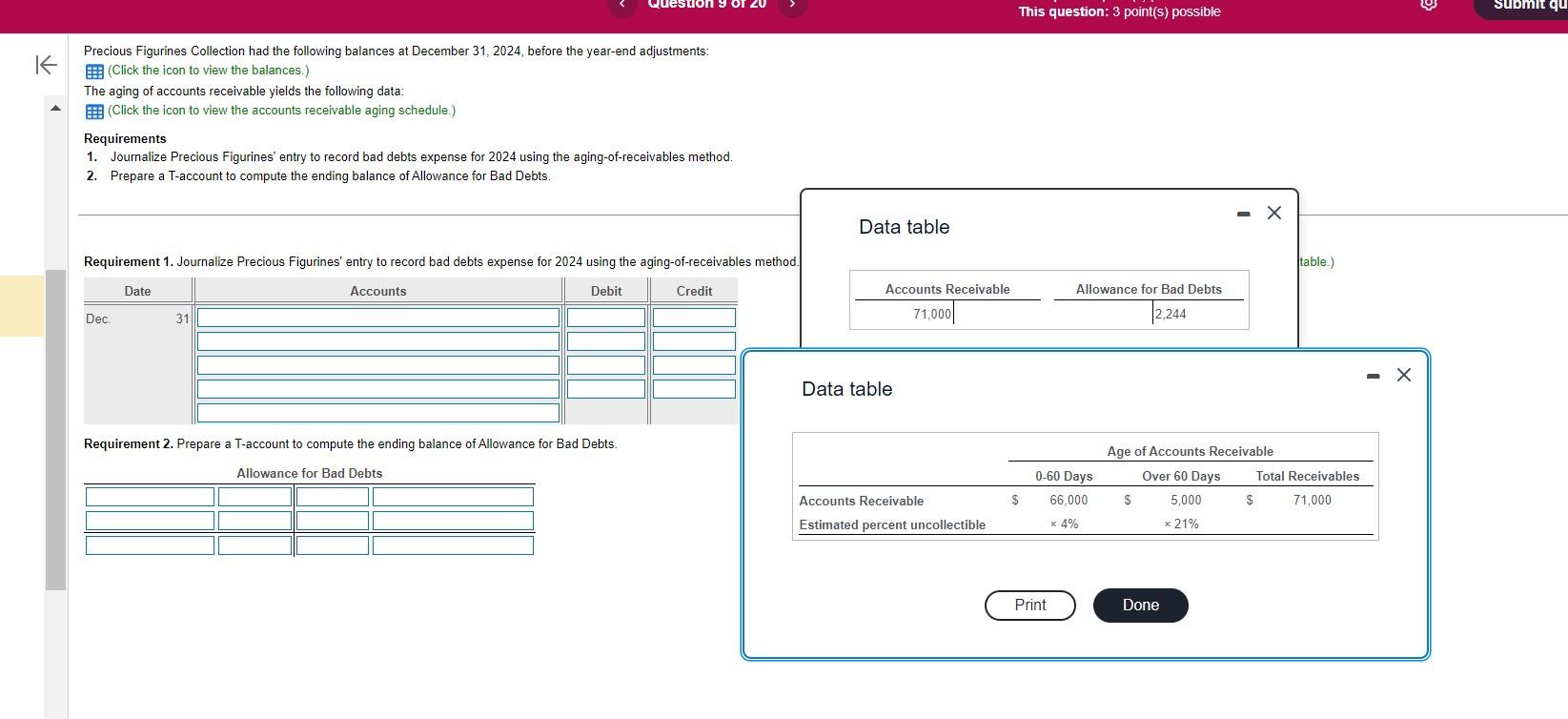Screen dimensions: 1568x719
Task: Minimize the balances Data table dialog
Action: pos(1243,214)
